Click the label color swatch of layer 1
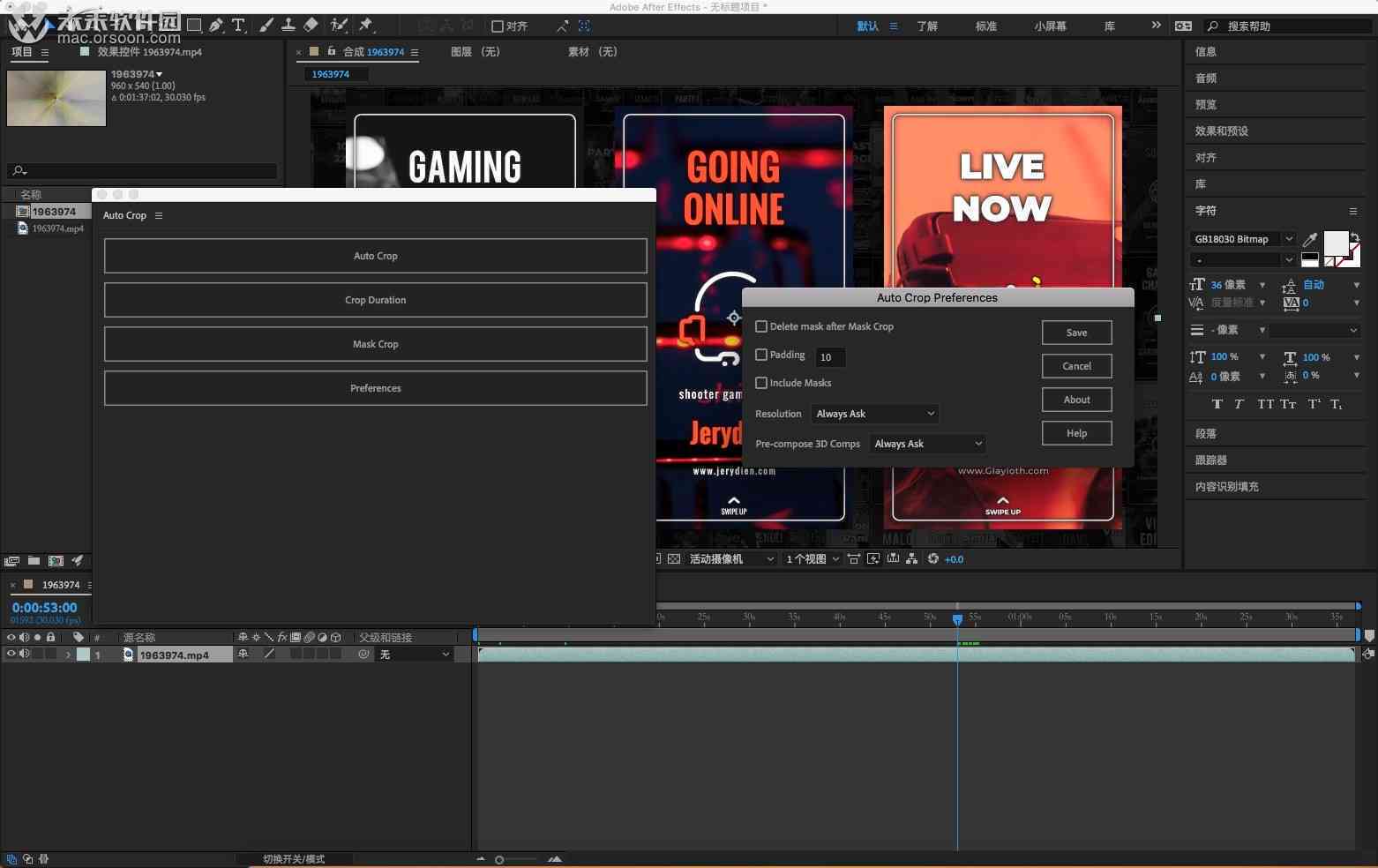1378x868 pixels. coord(84,655)
